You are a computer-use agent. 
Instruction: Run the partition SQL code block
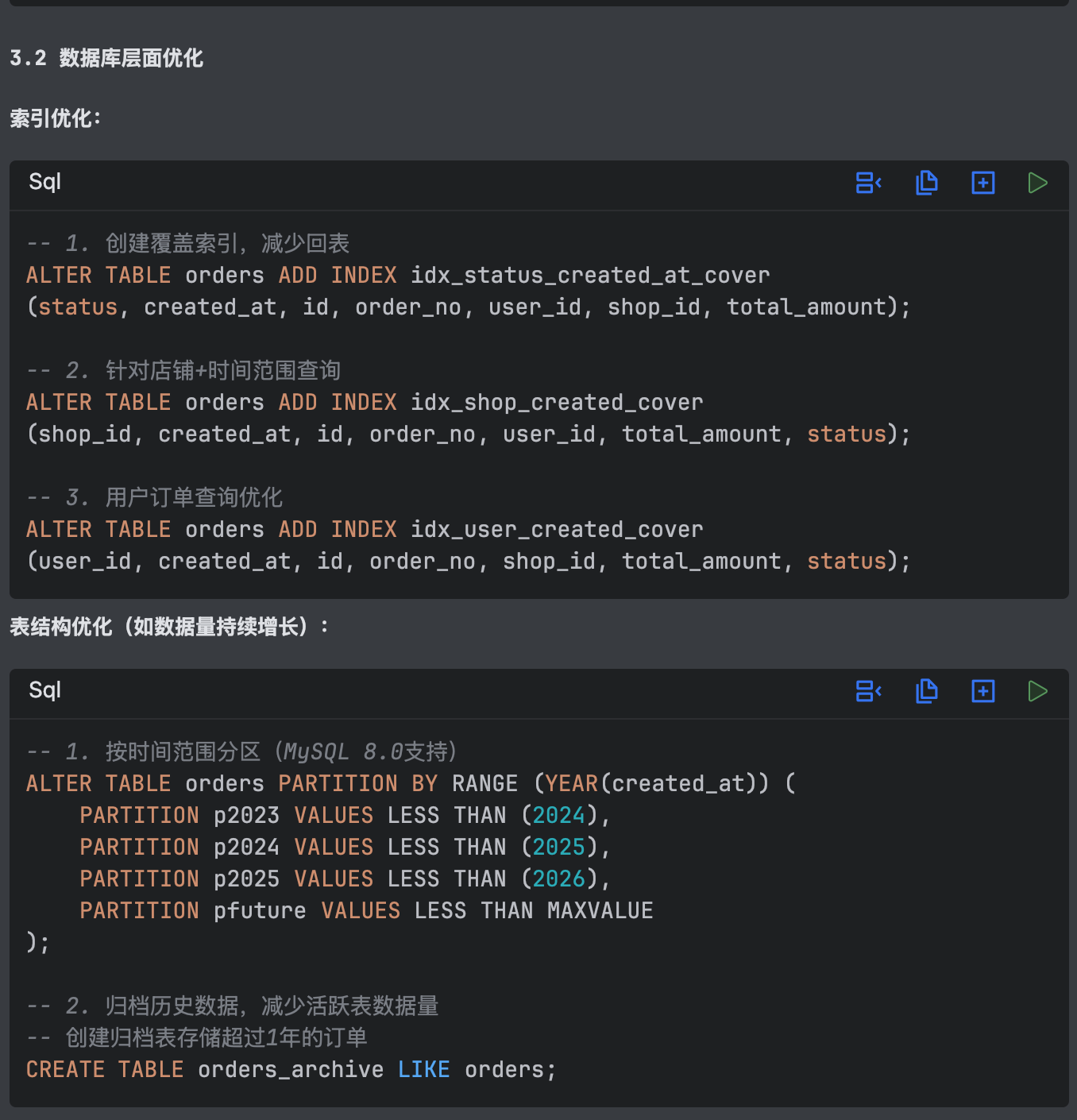(x=1037, y=691)
